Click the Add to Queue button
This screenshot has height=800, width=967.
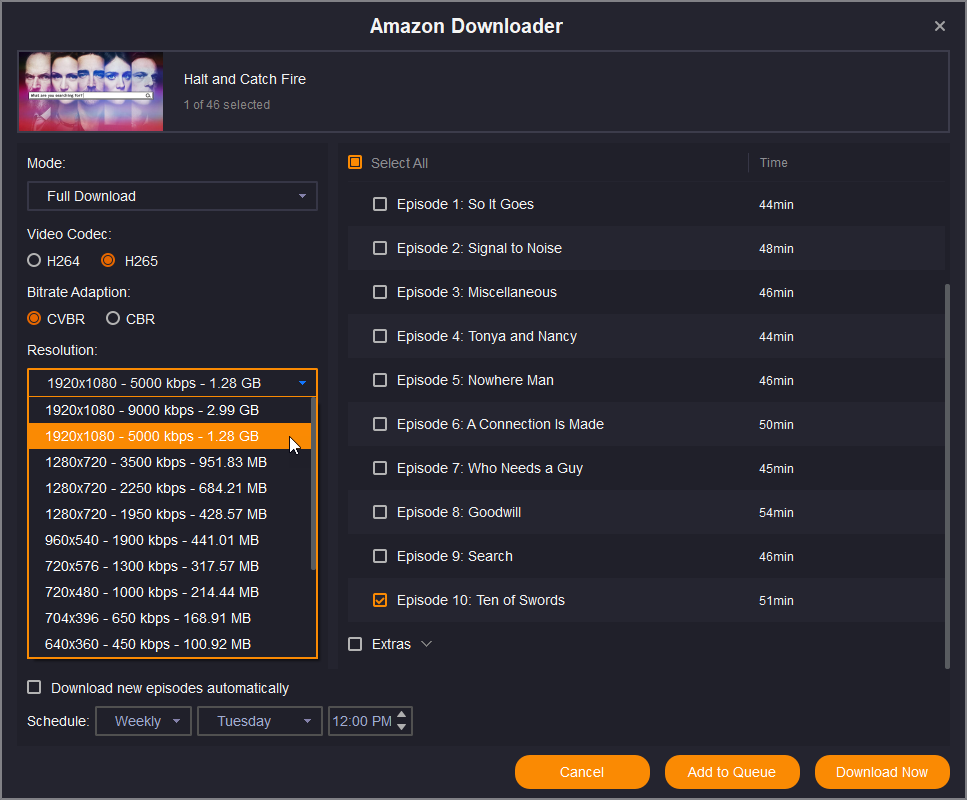(x=731, y=772)
